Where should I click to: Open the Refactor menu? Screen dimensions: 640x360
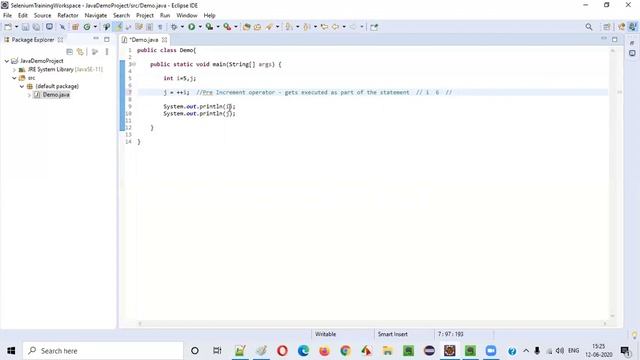[x=68, y=16]
